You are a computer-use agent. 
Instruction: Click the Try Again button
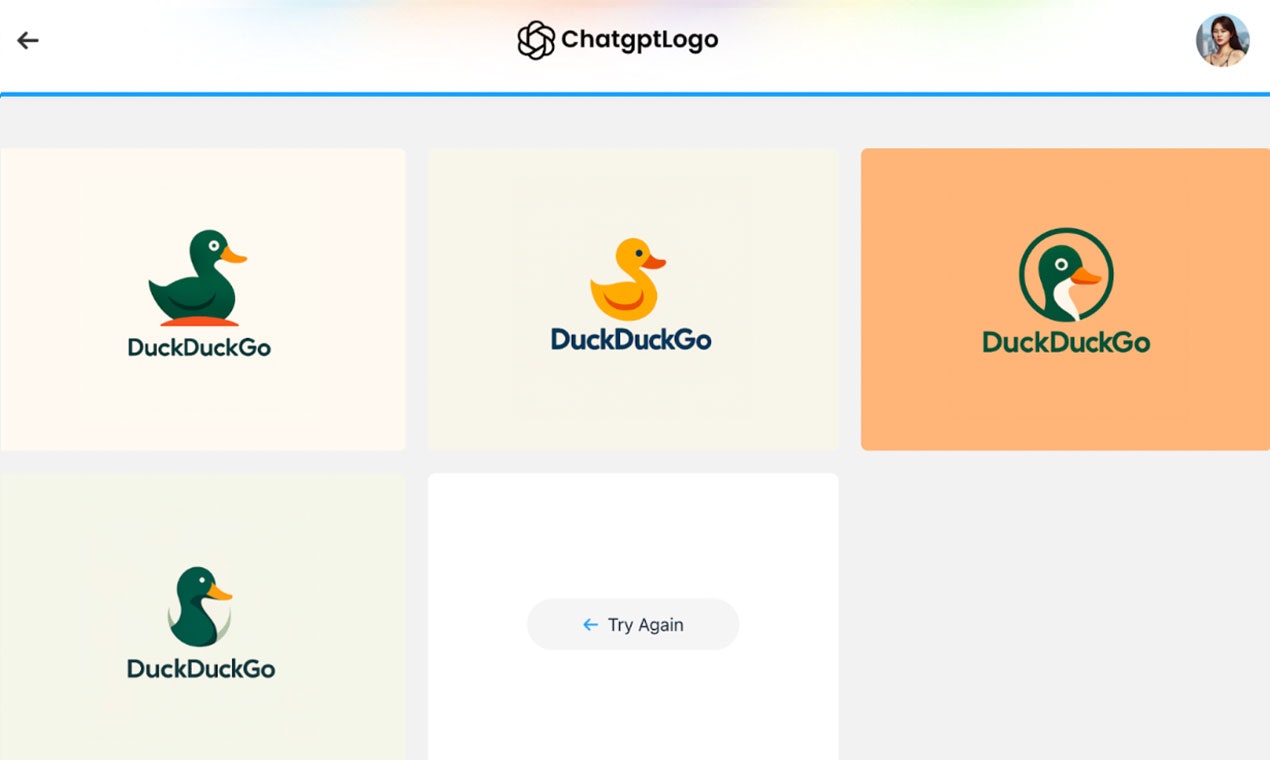[633, 624]
